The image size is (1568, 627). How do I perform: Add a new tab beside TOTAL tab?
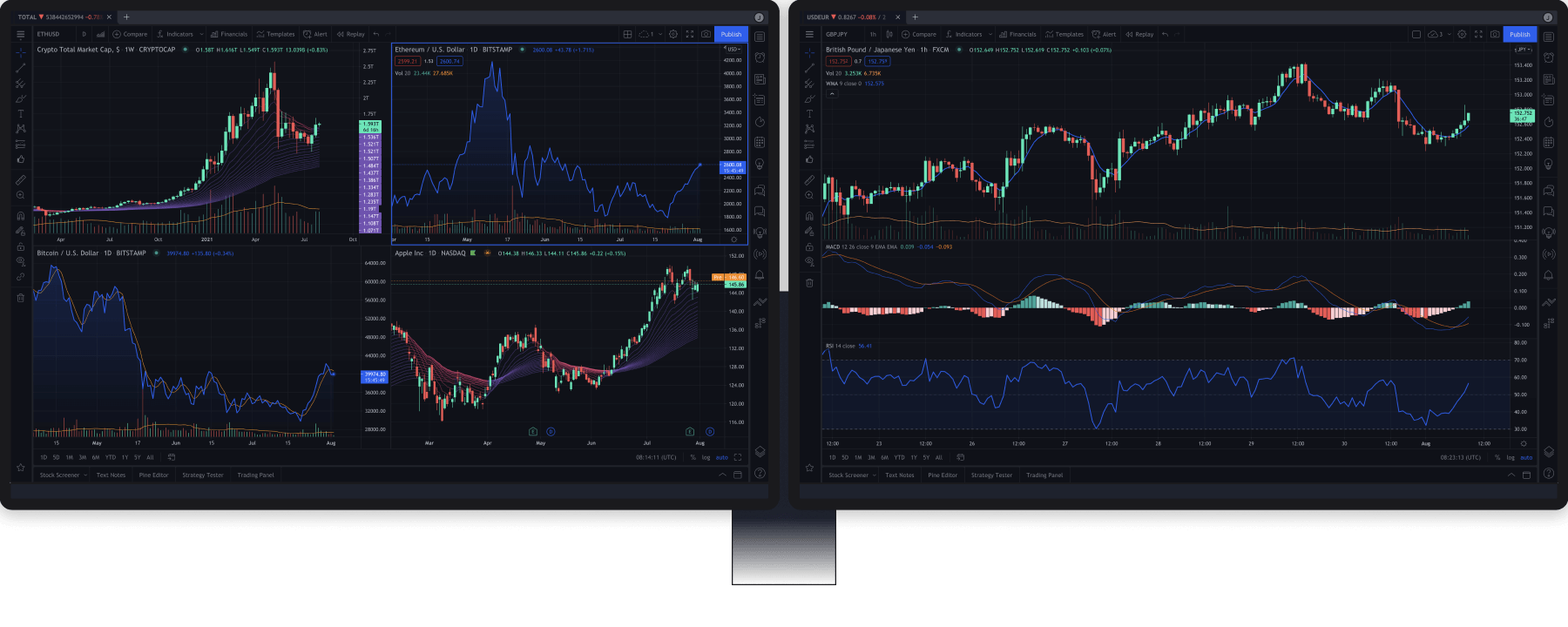tap(126, 17)
